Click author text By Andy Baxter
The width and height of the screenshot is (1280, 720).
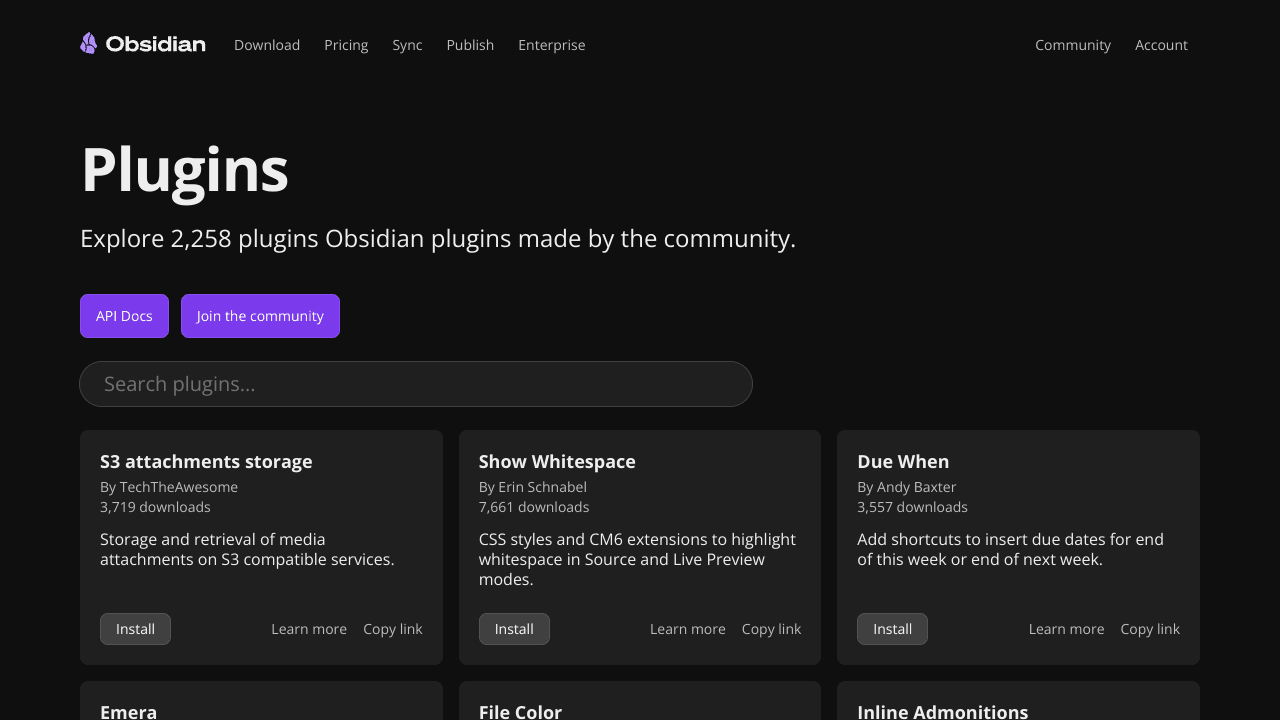coord(907,487)
